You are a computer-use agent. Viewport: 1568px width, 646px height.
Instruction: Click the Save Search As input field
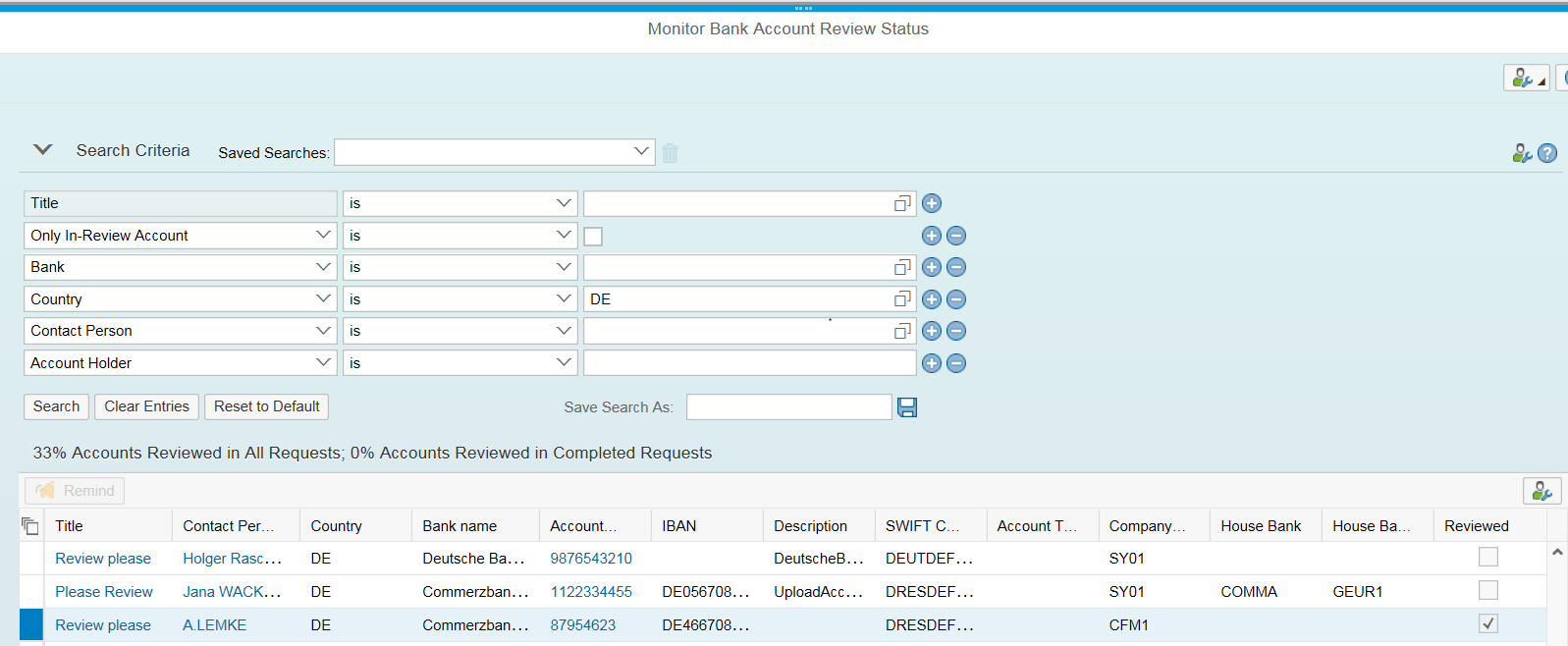coord(788,407)
